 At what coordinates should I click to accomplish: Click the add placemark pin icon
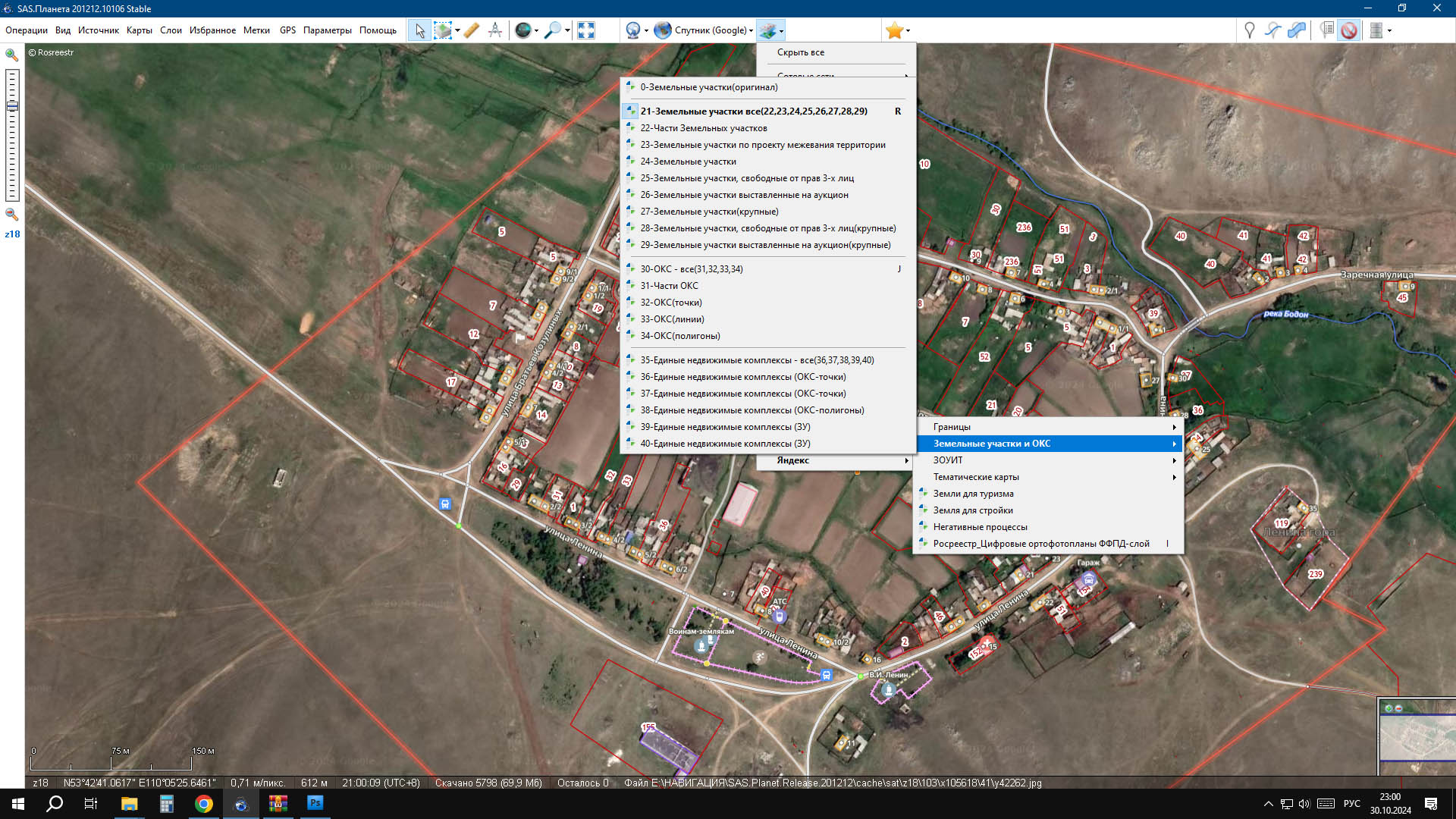click(x=1249, y=30)
